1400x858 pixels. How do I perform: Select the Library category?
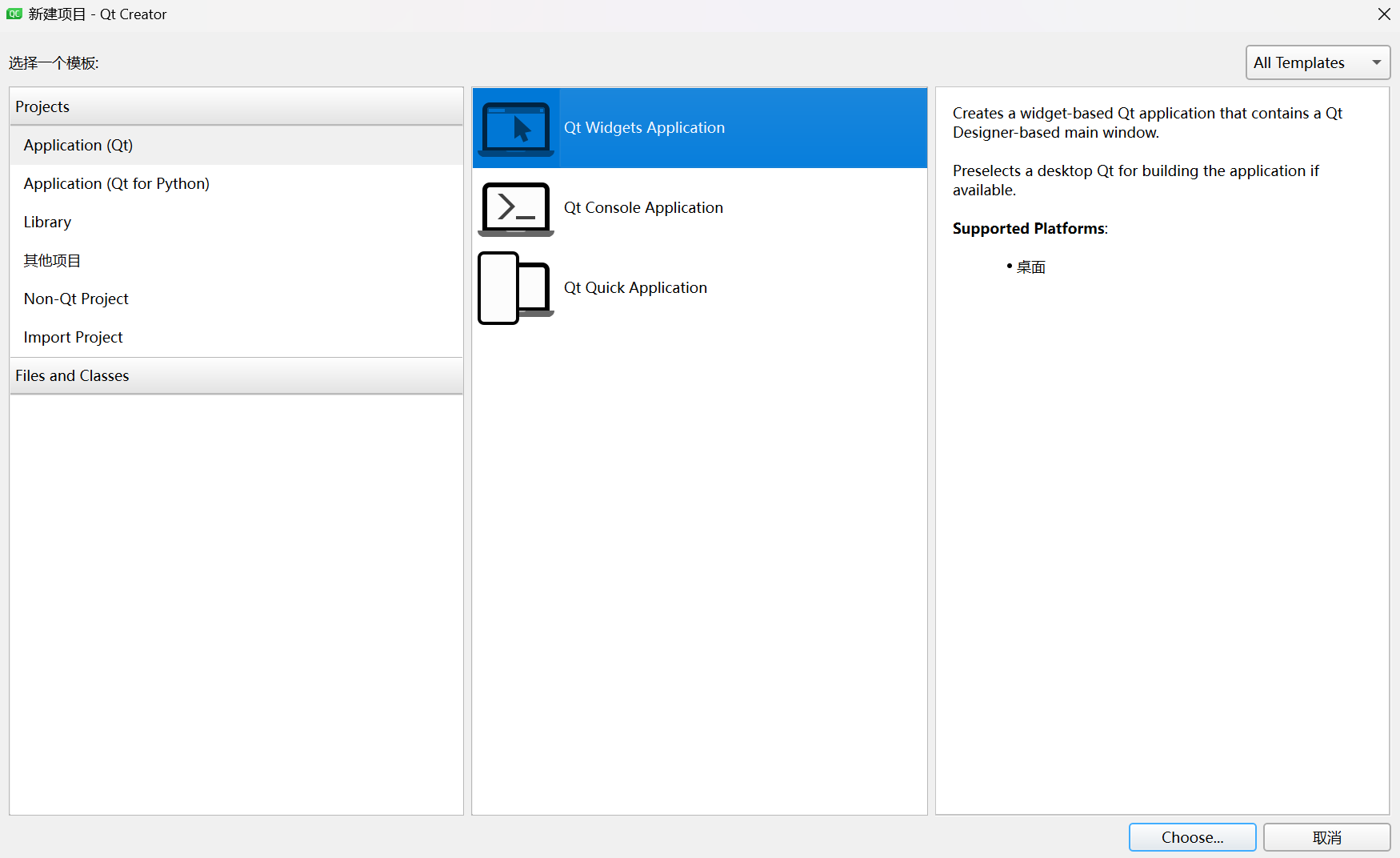pos(237,222)
